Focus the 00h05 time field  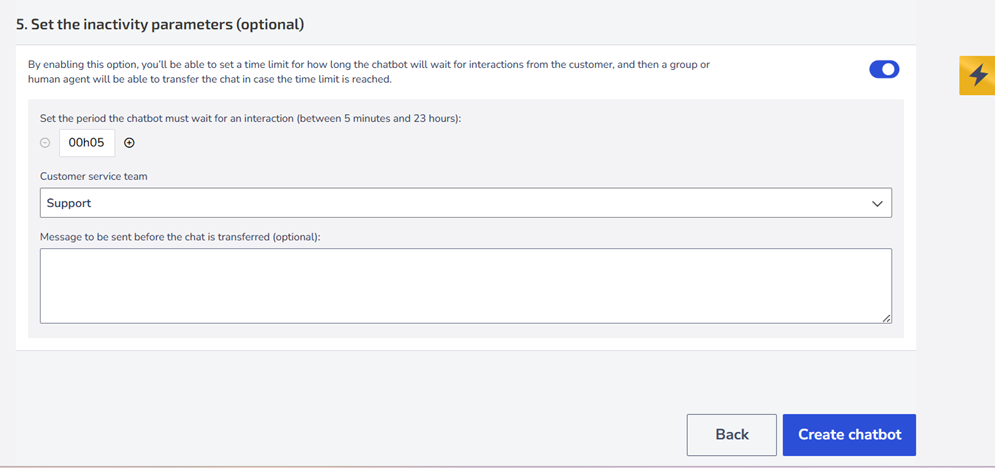87,143
